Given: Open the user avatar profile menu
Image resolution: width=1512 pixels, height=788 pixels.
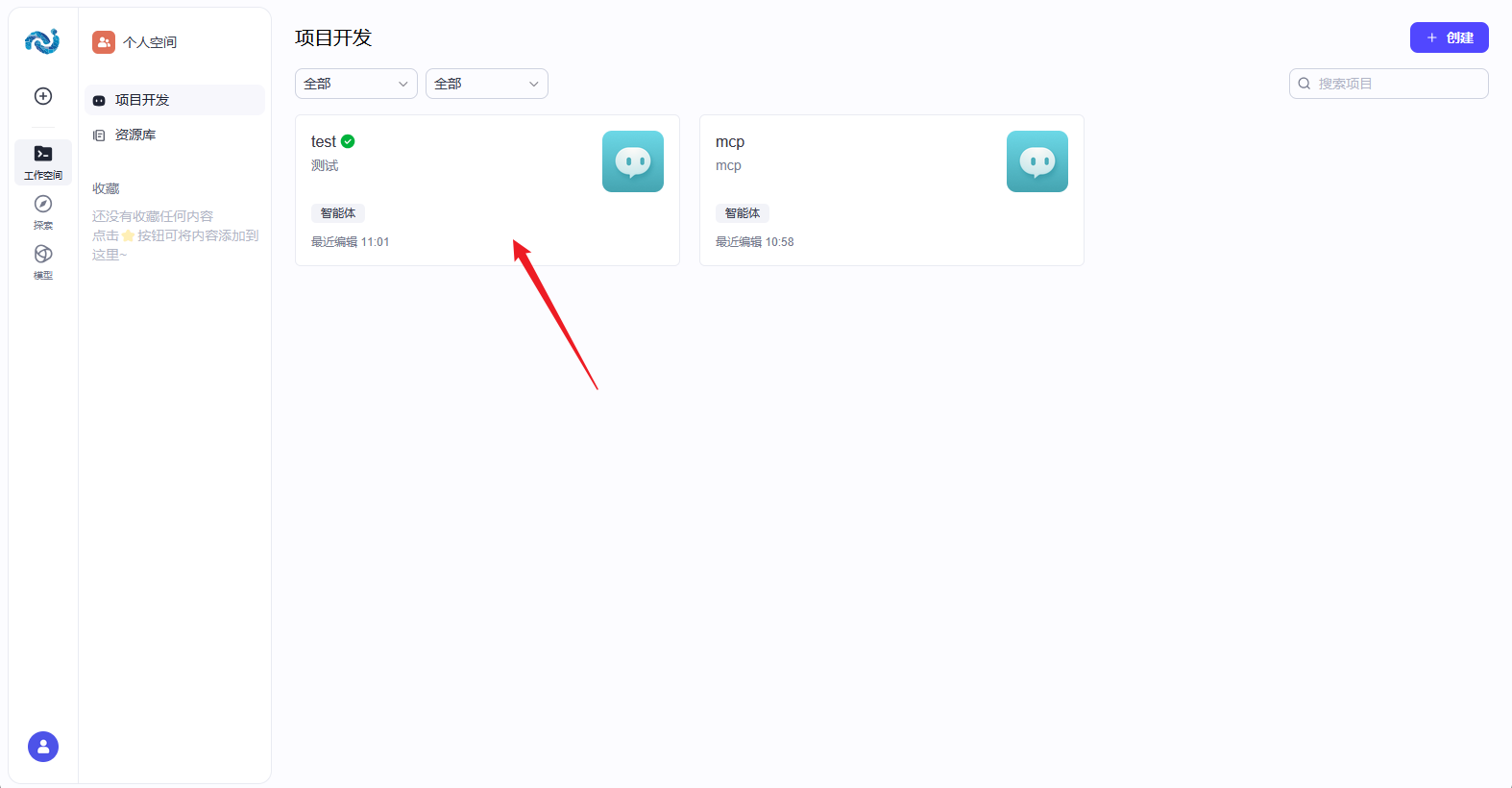Looking at the screenshot, I should [43, 747].
